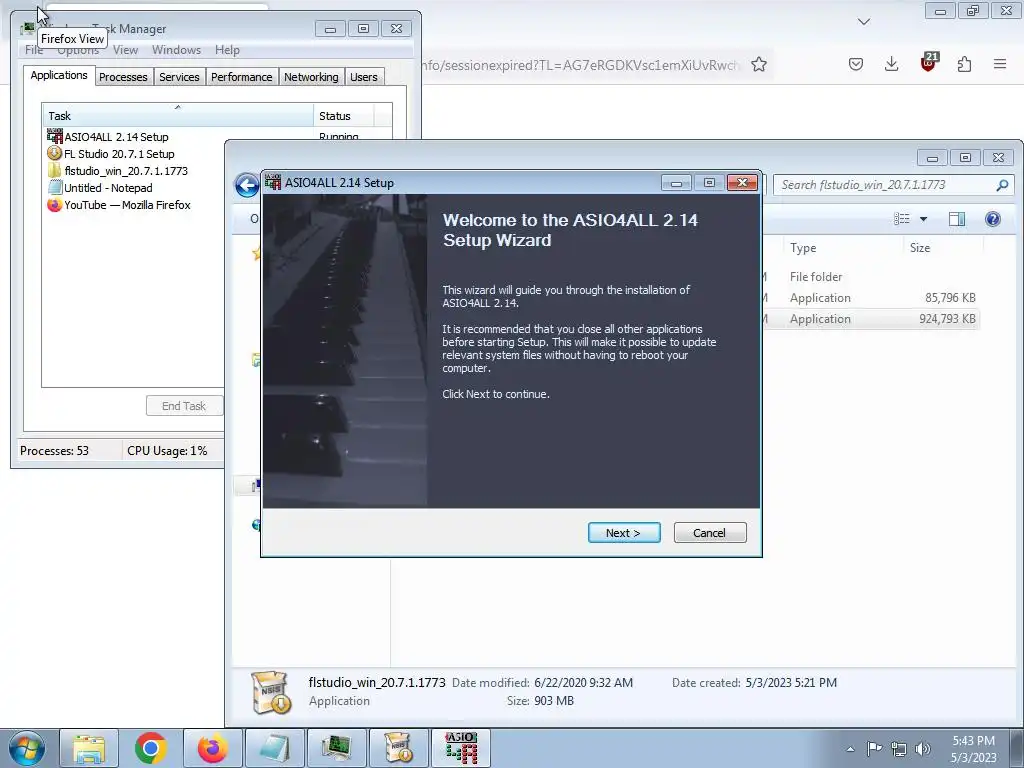Image resolution: width=1024 pixels, height=768 pixels.
Task: Change view icon in Explorer toolbar
Action: pos(902,219)
